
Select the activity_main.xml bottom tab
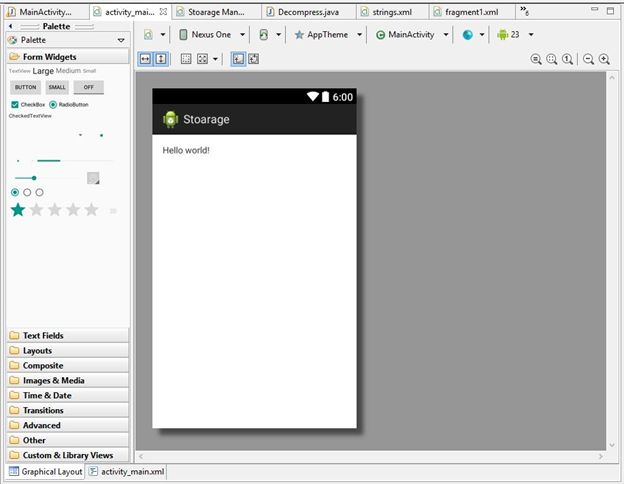coord(127,472)
